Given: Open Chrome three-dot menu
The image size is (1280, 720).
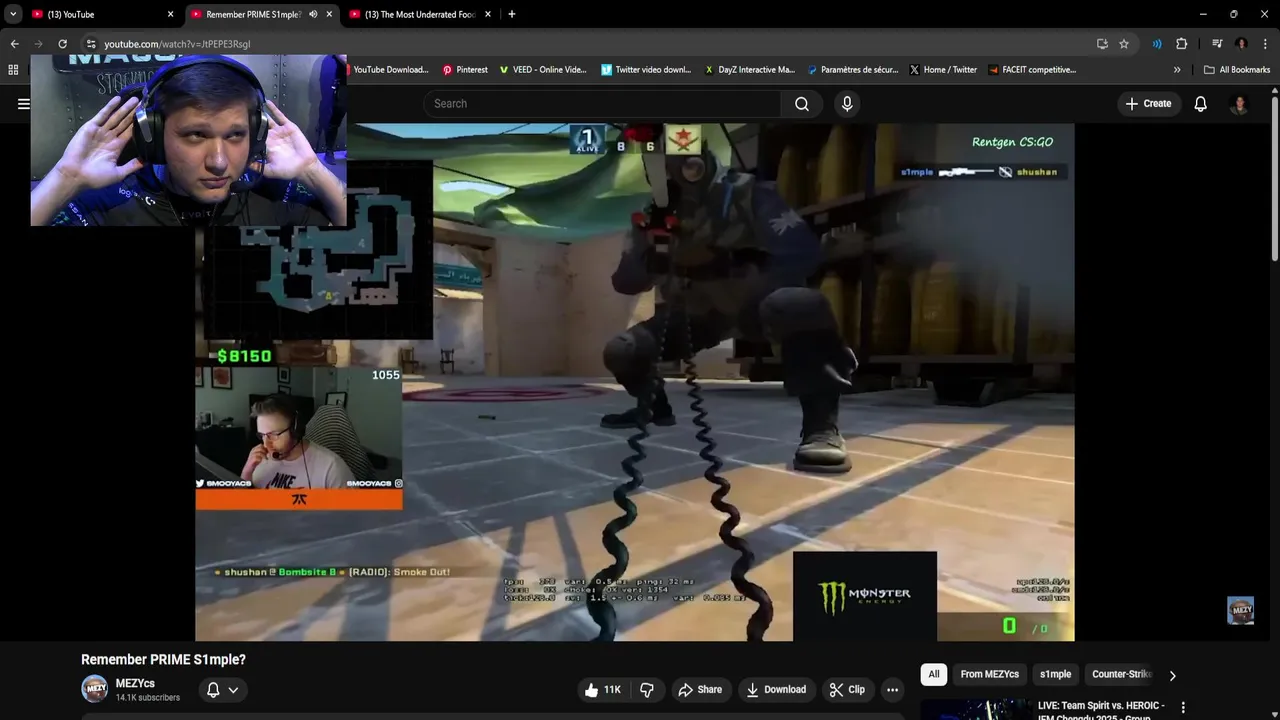Looking at the screenshot, I should click(x=1265, y=44).
